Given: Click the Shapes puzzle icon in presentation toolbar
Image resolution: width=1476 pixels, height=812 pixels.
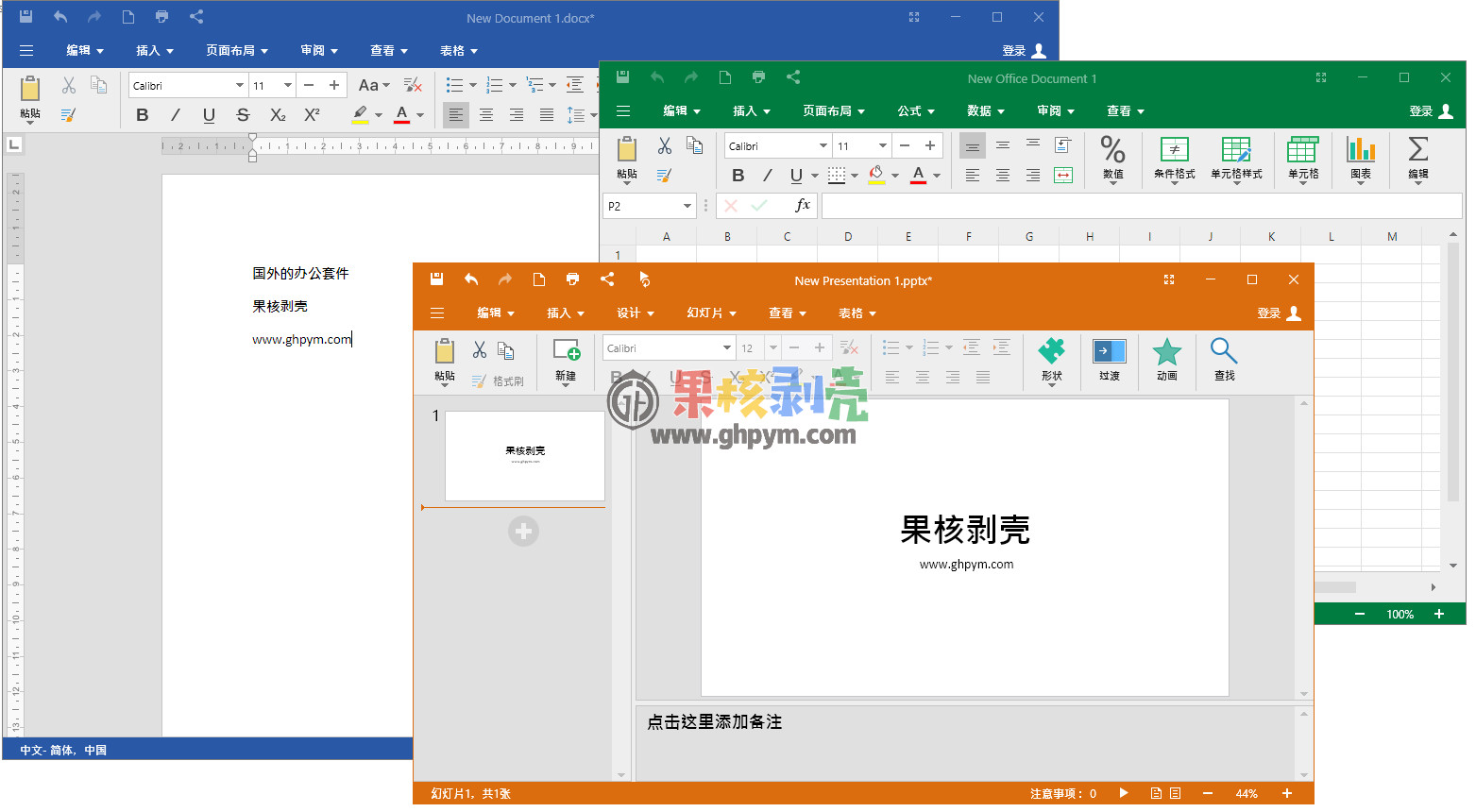Looking at the screenshot, I should pos(1051,352).
